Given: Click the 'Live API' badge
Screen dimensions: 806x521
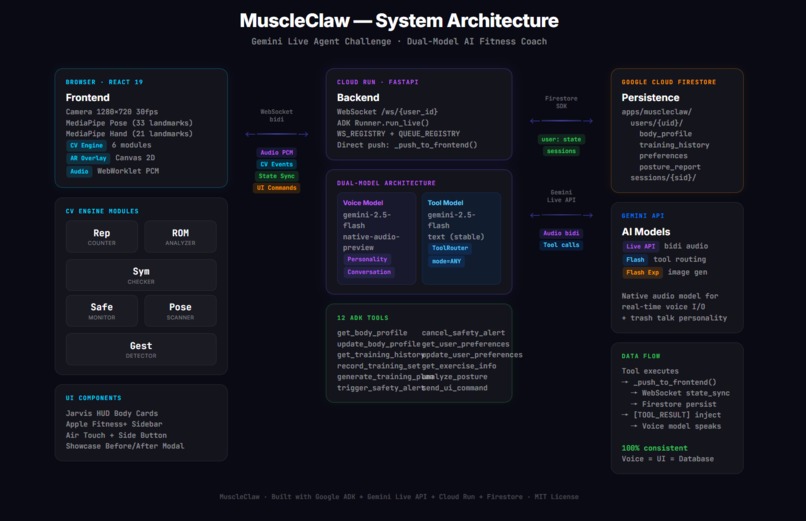Looking at the screenshot, I should [640, 247].
